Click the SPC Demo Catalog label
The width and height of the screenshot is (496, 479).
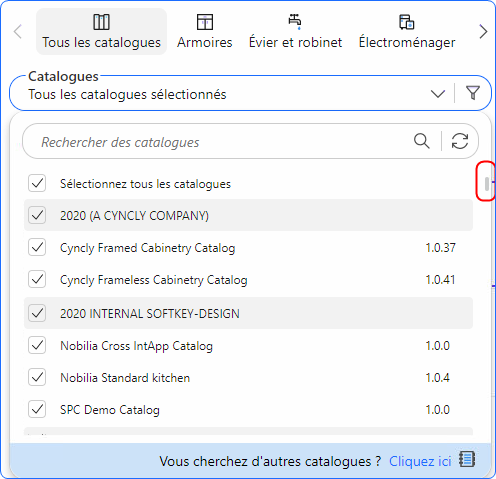tap(110, 410)
